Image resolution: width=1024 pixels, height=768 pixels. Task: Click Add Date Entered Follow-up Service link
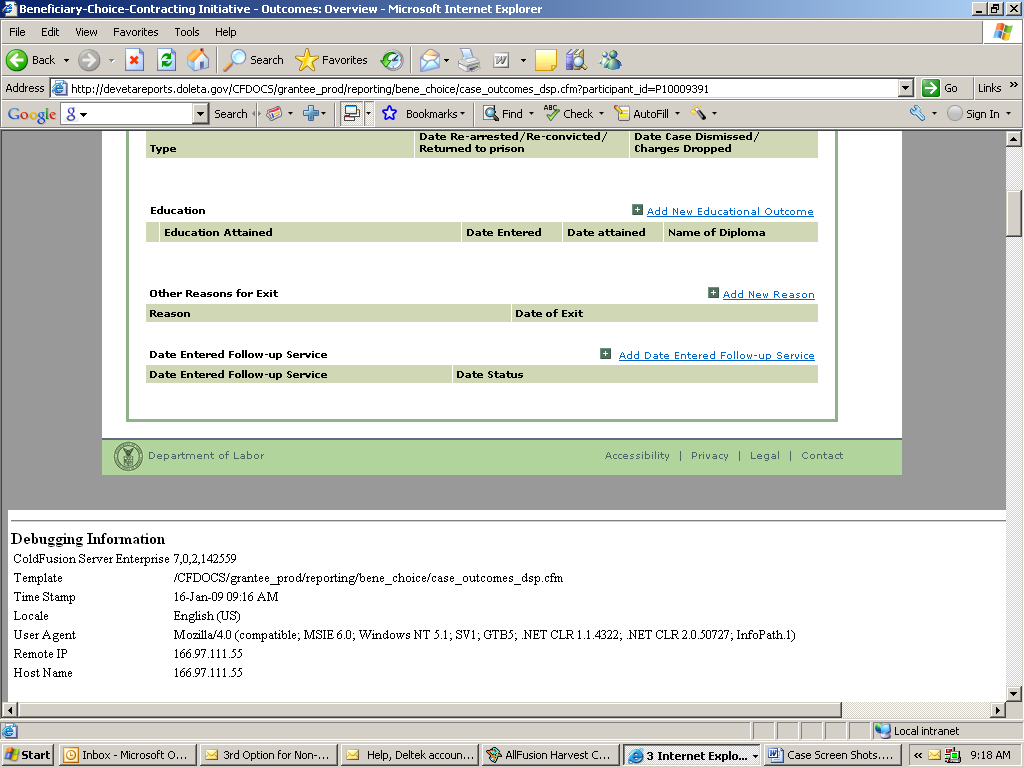(716, 355)
